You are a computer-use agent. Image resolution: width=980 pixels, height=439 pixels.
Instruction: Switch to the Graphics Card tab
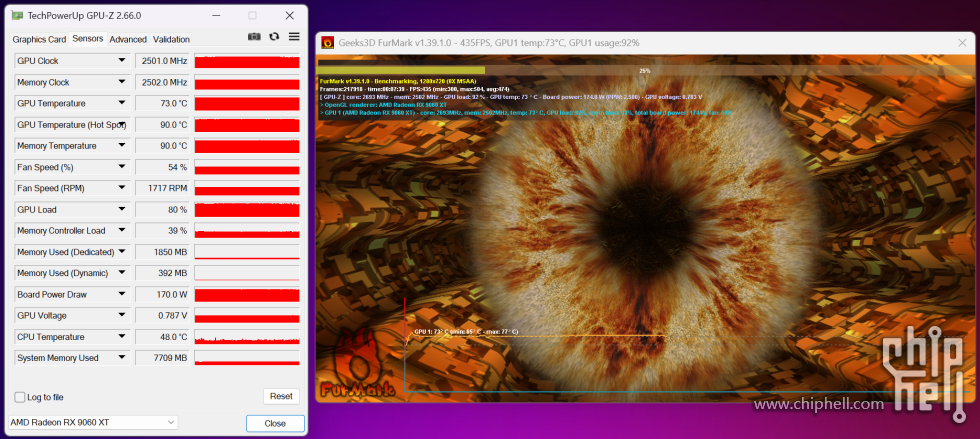tap(39, 39)
